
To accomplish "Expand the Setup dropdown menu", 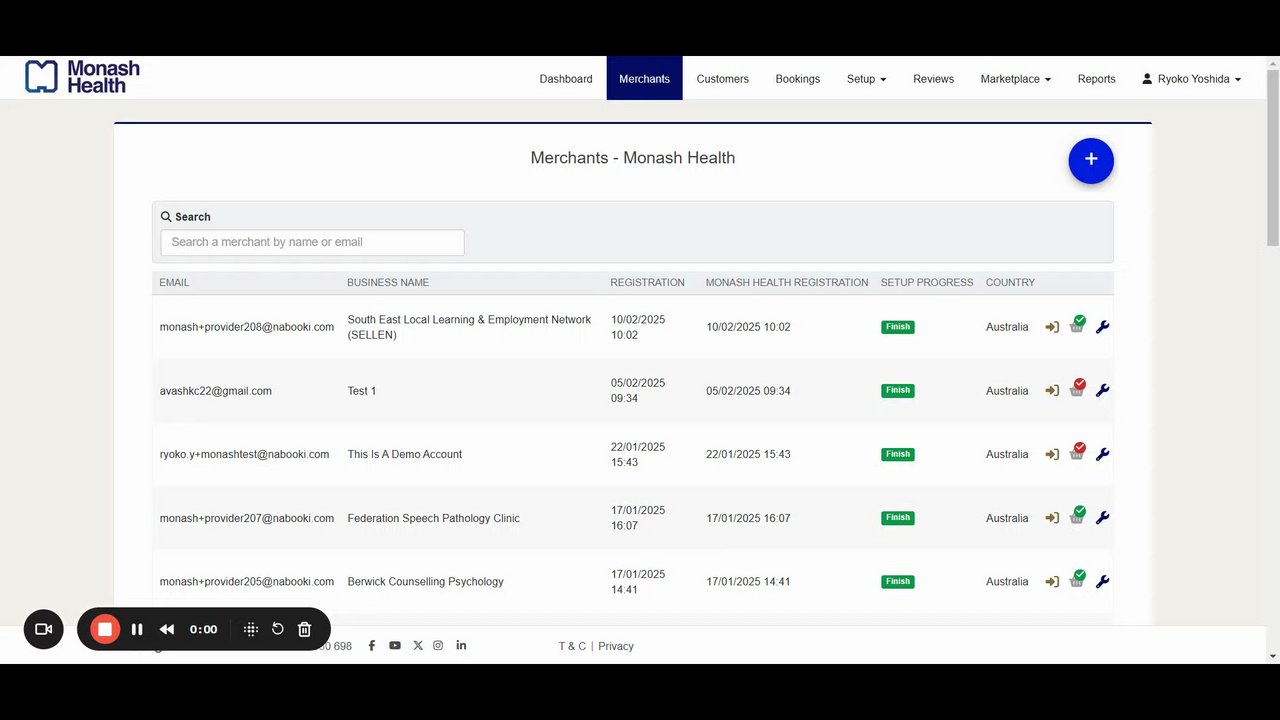I will [x=867, y=79].
